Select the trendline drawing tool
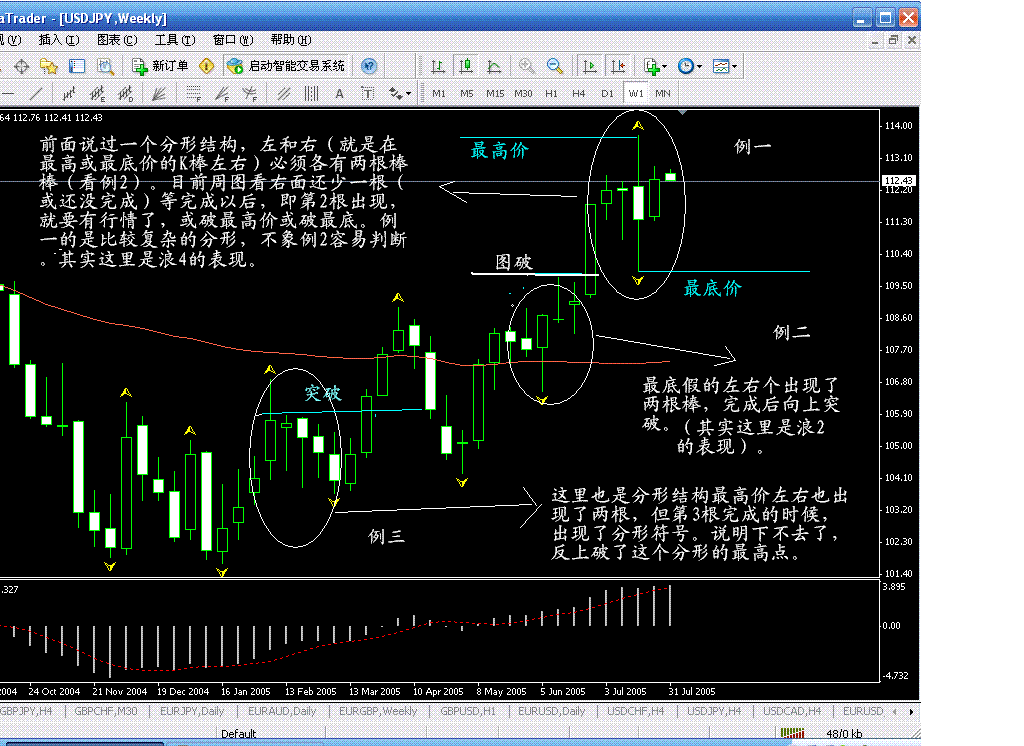The image size is (1024, 746). pyautogui.click(x=37, y=94)
